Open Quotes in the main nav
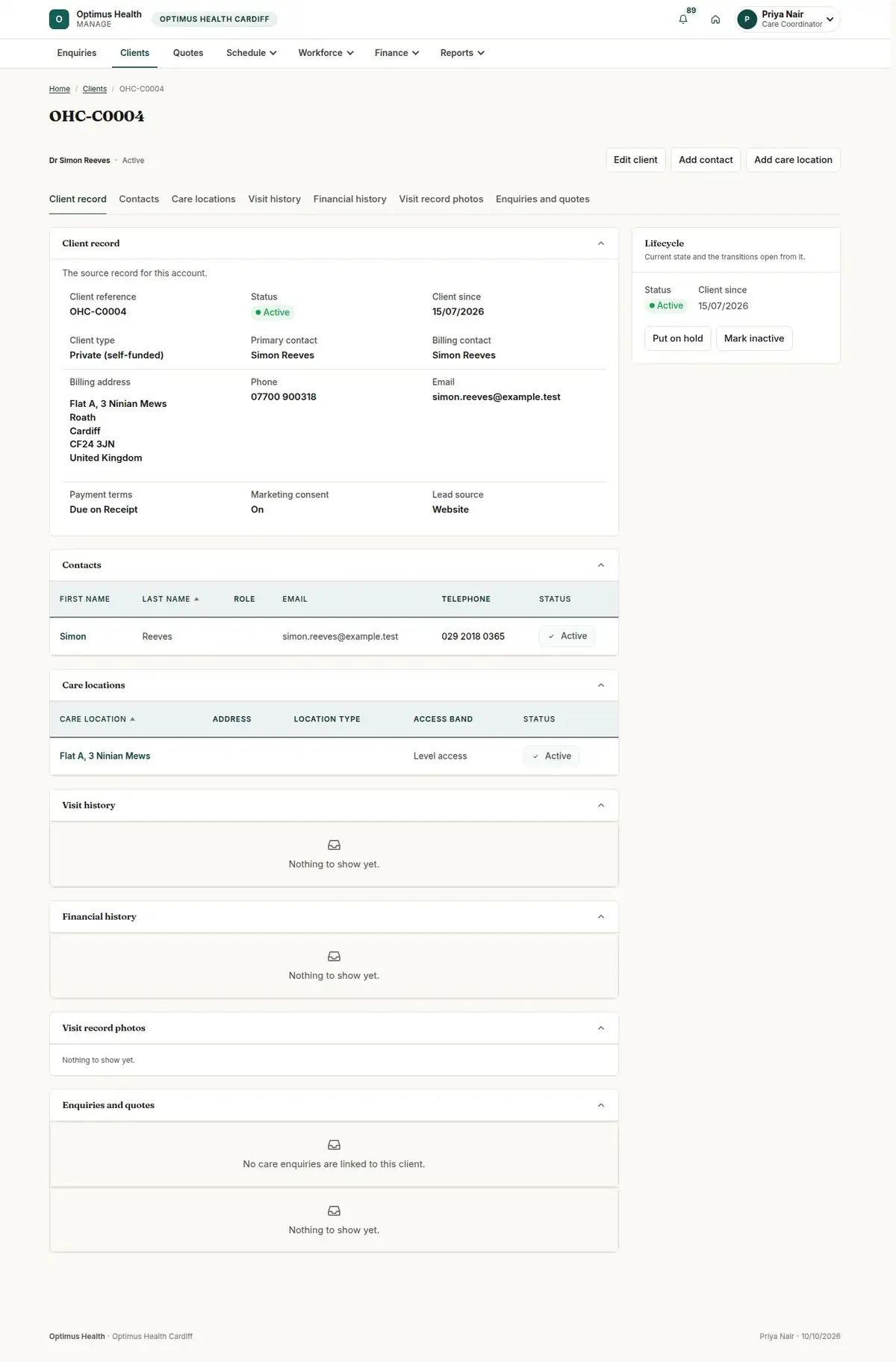Image resolution: width=896 pixels, height=1362 pixels. pyautogui.click(x=188, y=53)
